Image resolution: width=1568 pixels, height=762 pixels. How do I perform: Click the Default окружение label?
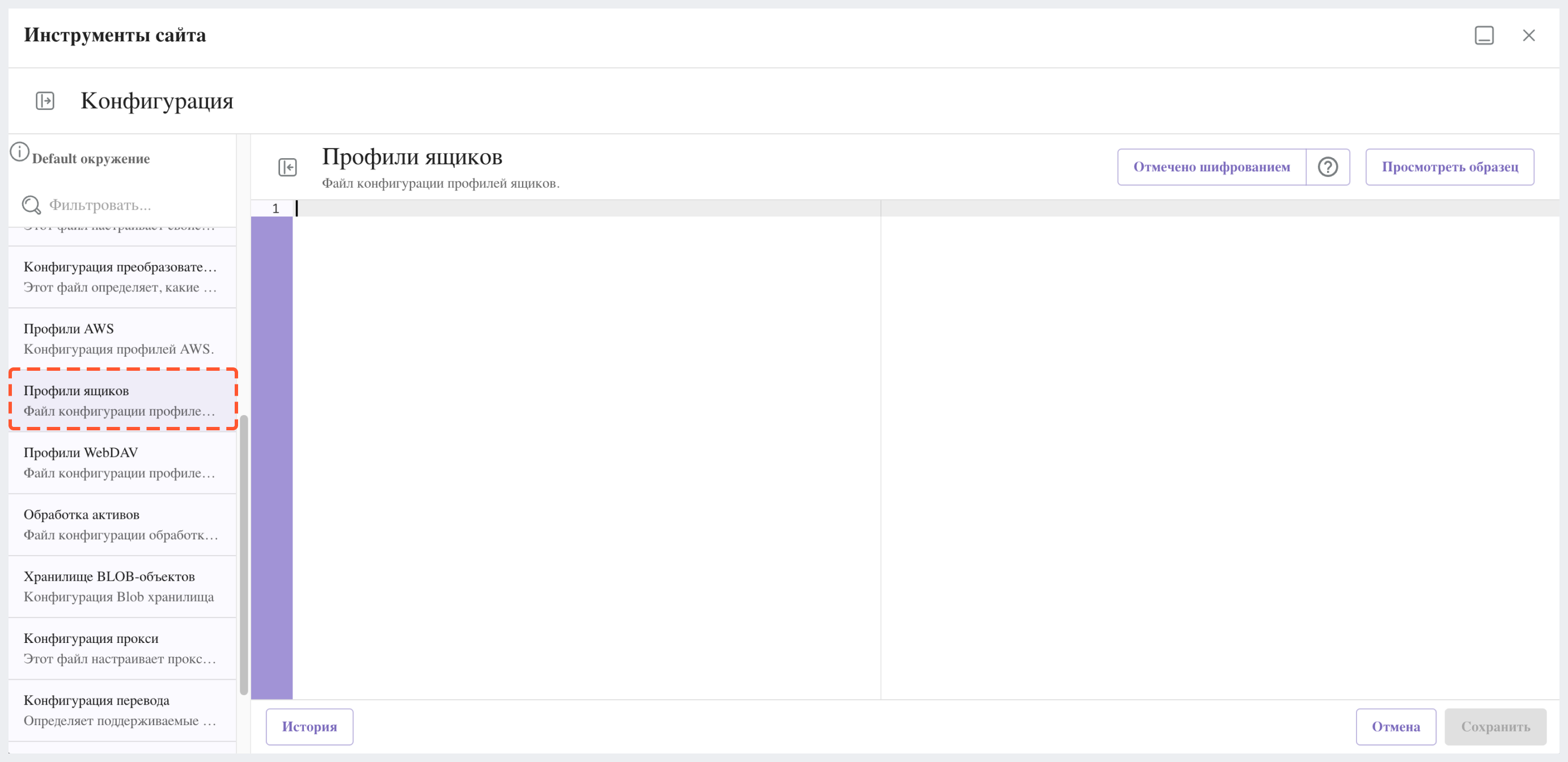coord(91,159)
